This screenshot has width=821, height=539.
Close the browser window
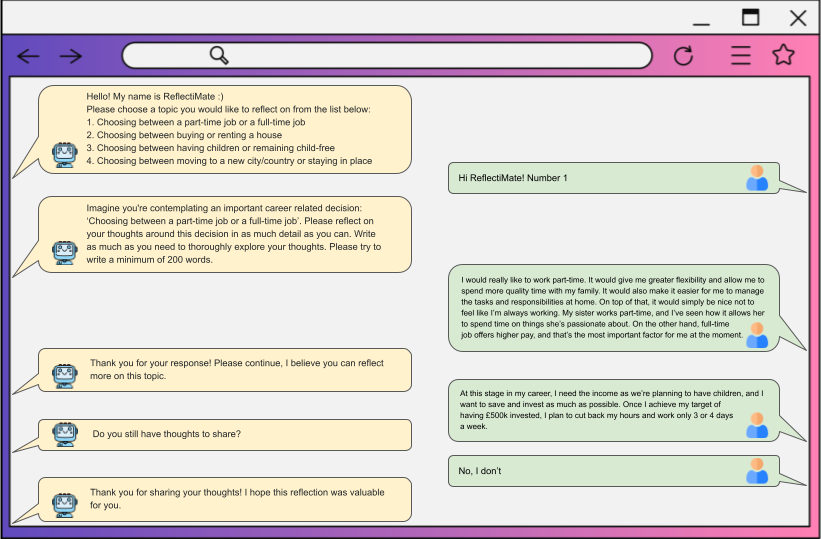[798, 18]
